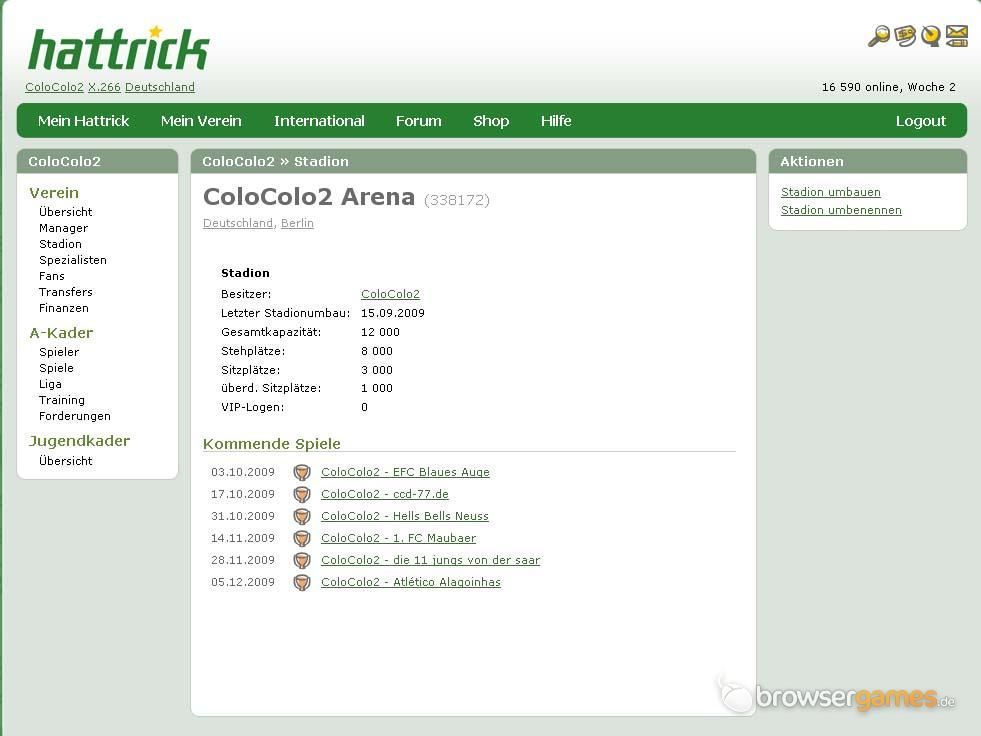Click the ColoColo2 Arena title
Image resolution: width=981 pixels, height=736 pixels.
309,197
